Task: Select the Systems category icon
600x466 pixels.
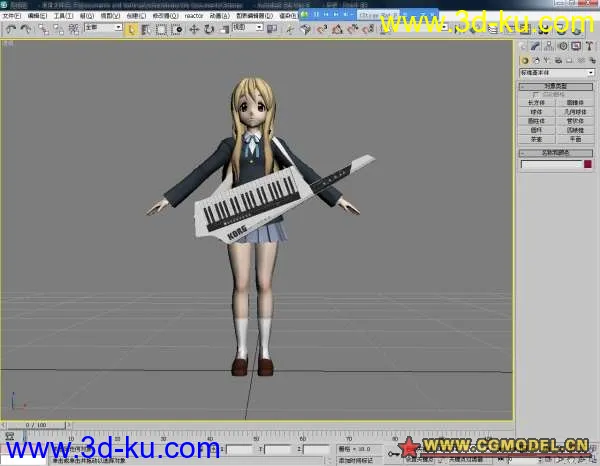Action: 592,61
